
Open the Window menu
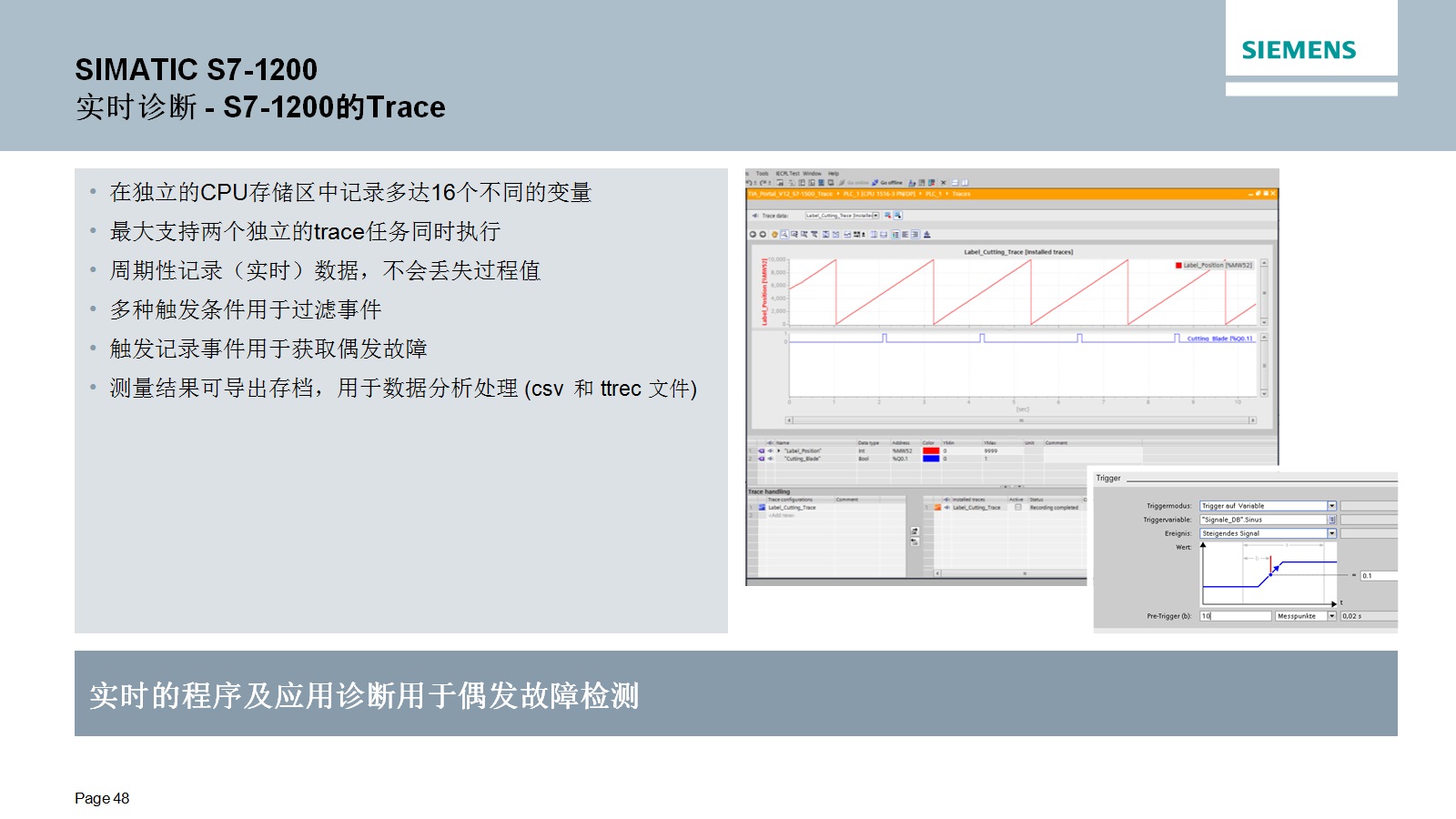812,173
